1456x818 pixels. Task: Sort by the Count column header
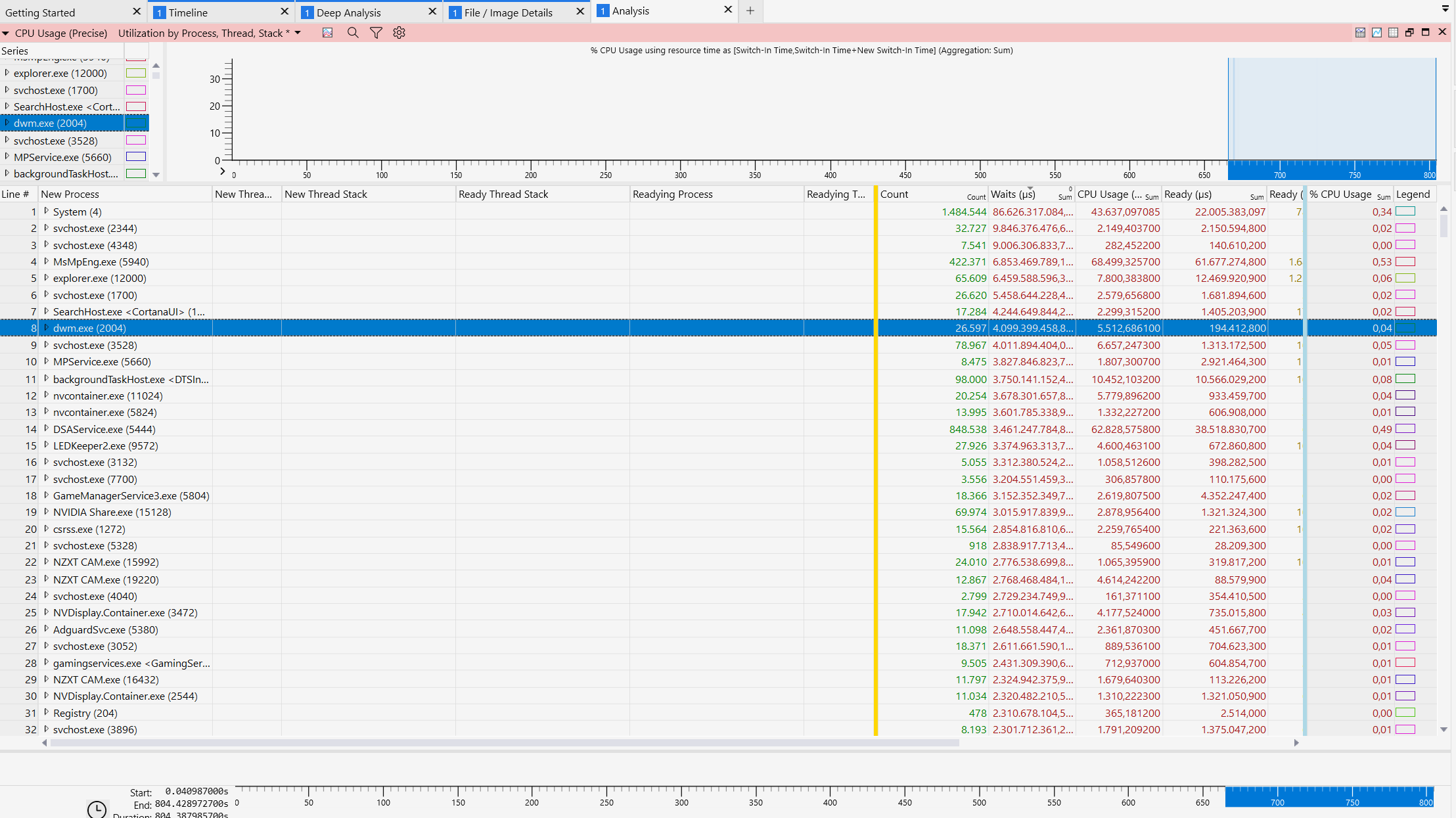tap(932, 194)
